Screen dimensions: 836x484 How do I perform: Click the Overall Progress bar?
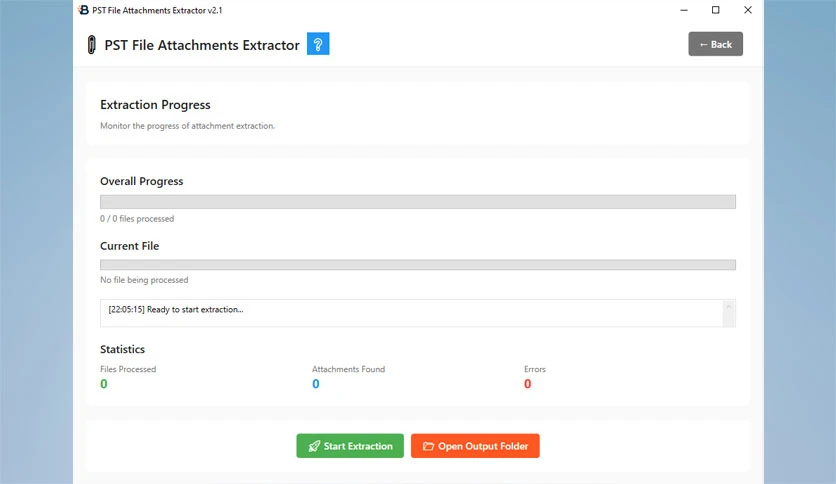click(x=418, y=201)
